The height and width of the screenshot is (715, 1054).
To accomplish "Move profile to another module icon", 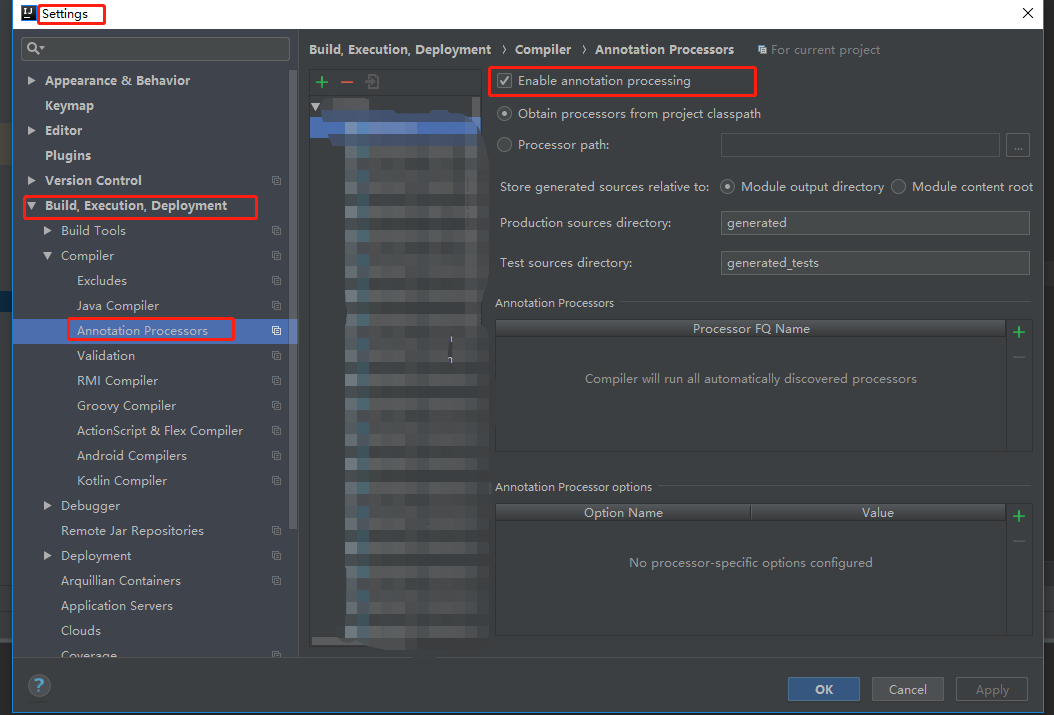I will [372, 82].
